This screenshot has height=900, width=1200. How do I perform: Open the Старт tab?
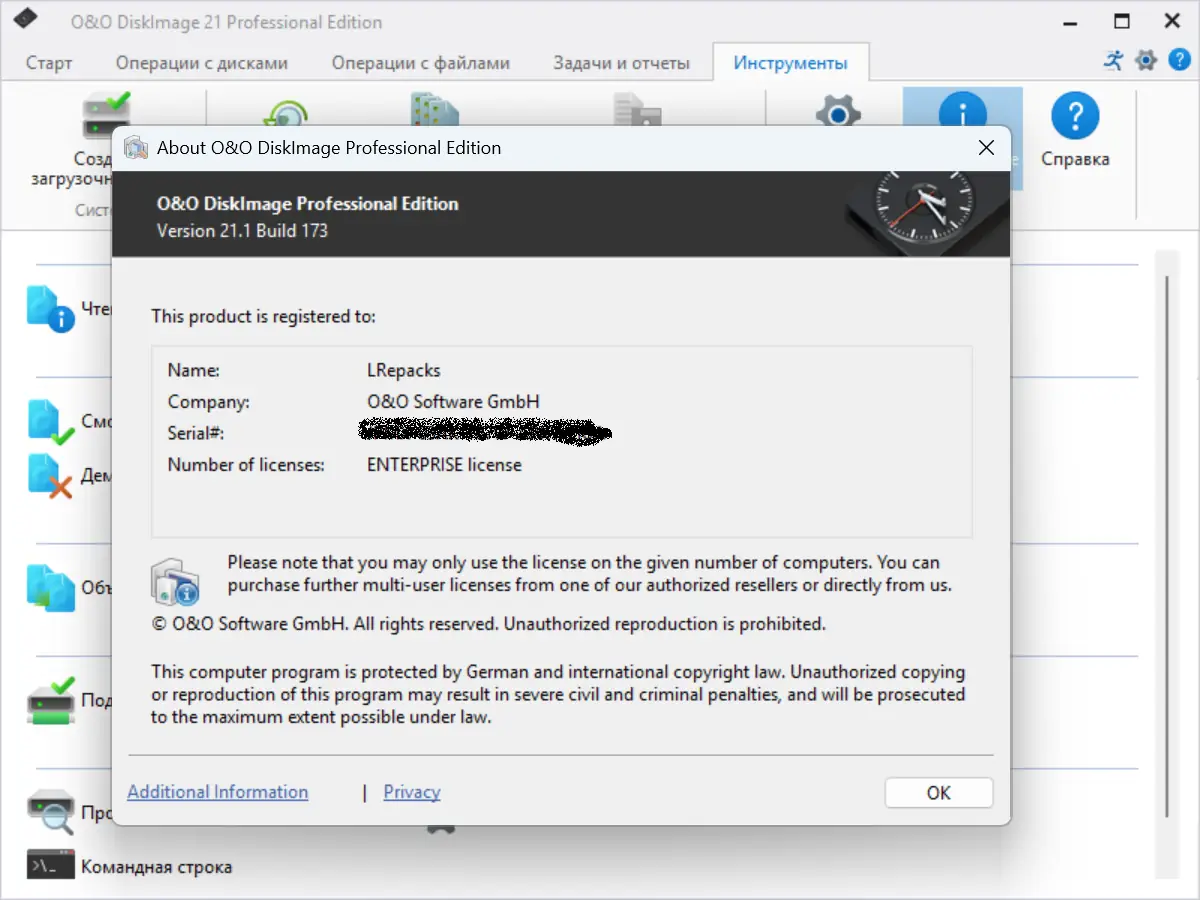tap(49, 63)
